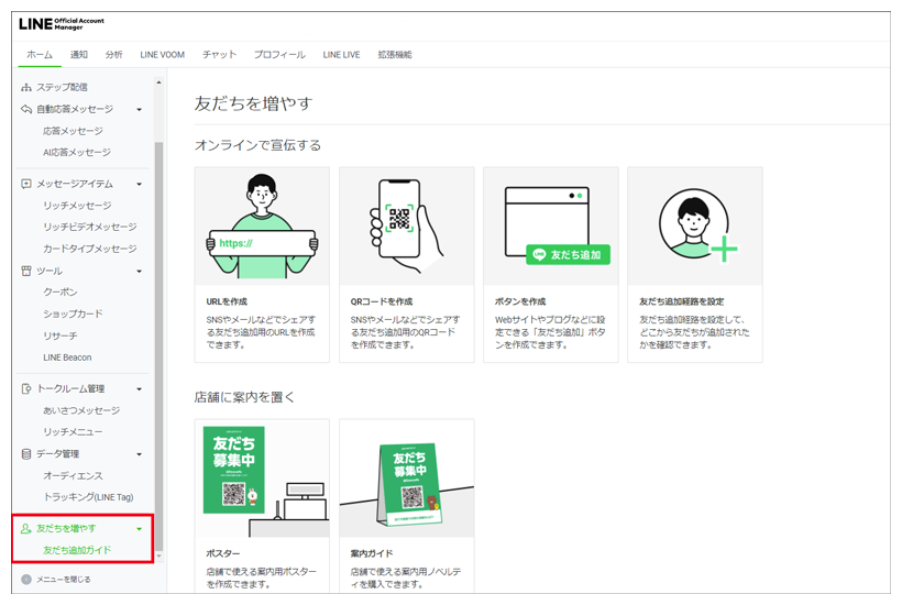
Task: Click the ツール shop icon in sidebar
Action: tap(26, 271)
